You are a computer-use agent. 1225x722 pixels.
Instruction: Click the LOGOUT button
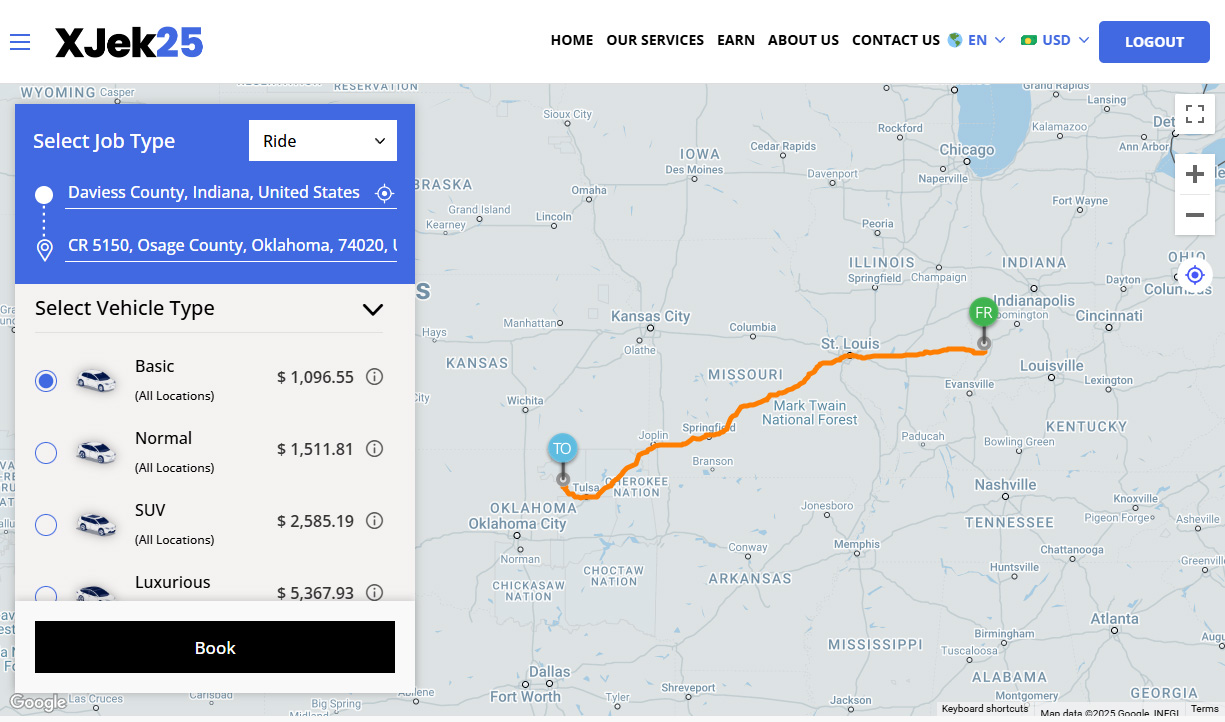pos(1154,42)
